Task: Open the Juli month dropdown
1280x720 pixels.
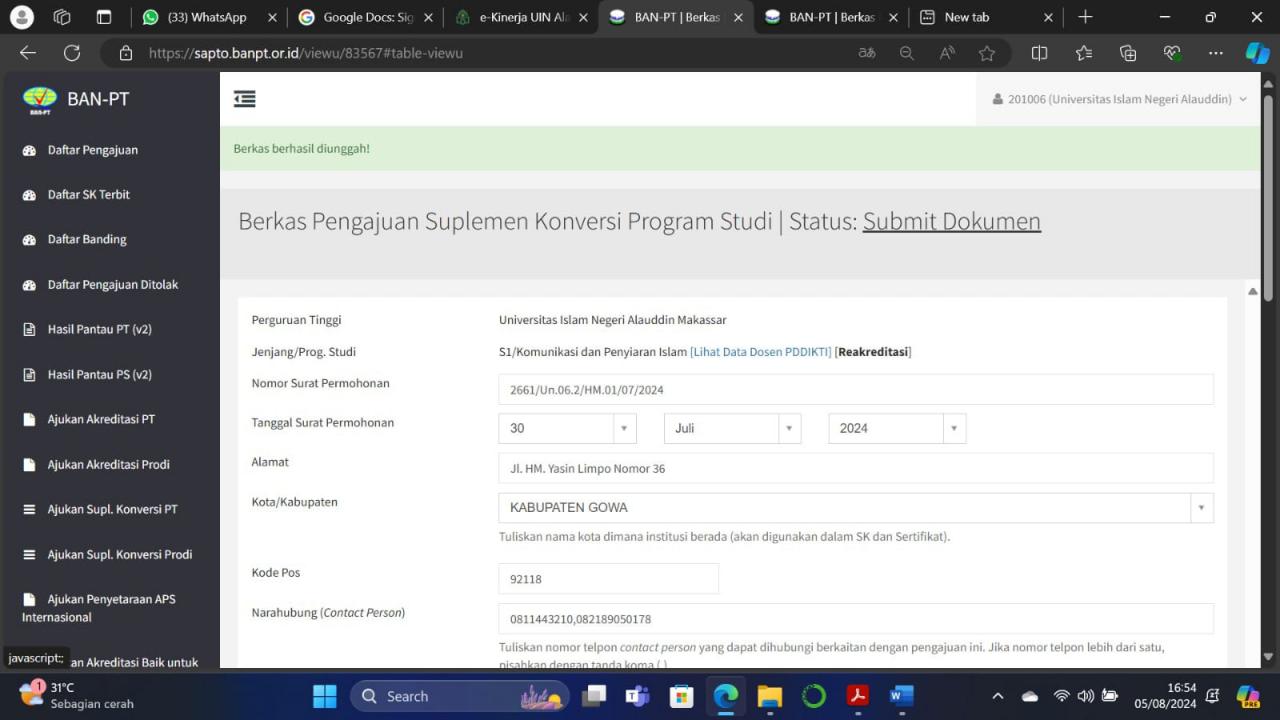Action: pos(789,428)
